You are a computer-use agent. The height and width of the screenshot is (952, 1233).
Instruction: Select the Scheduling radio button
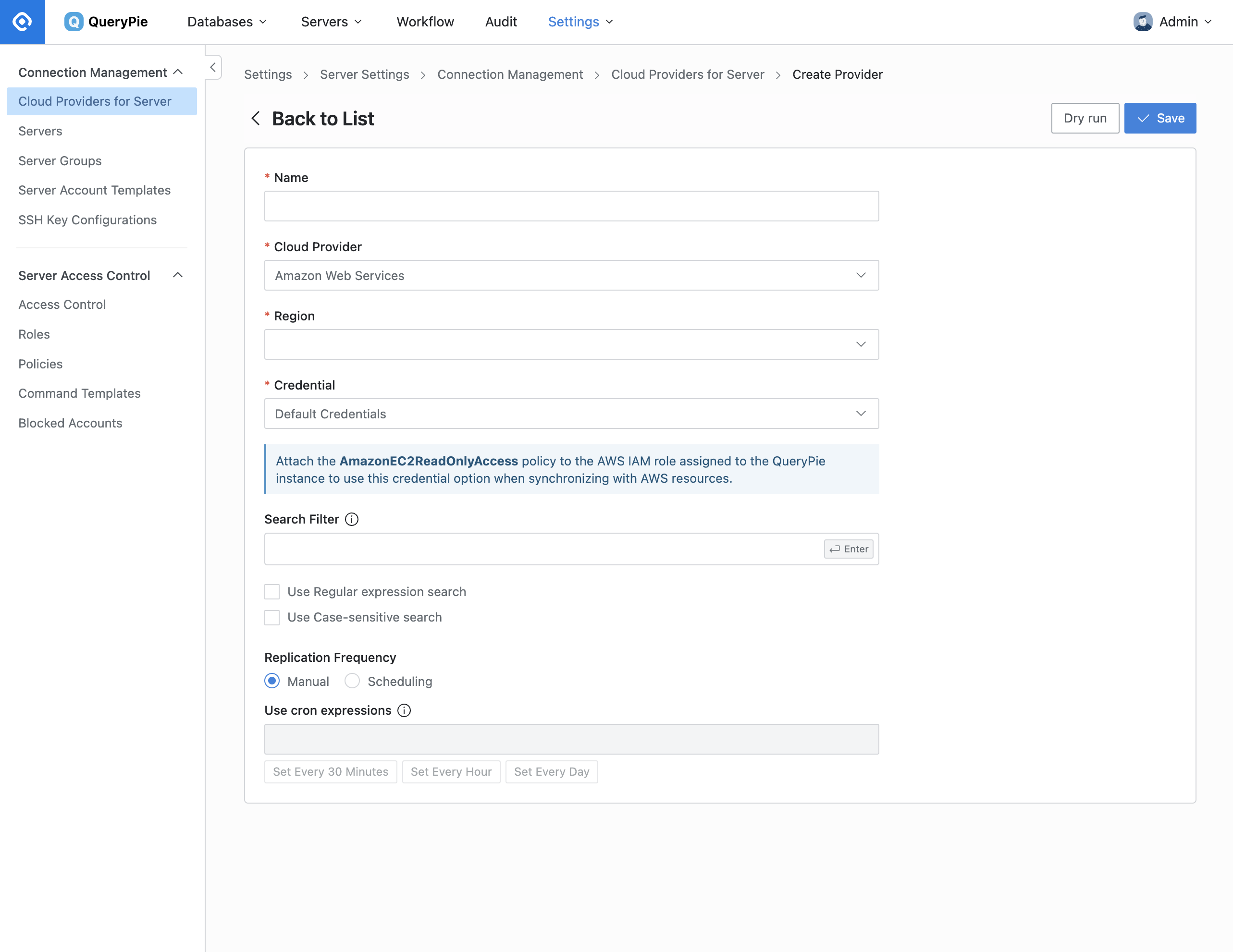352,681
